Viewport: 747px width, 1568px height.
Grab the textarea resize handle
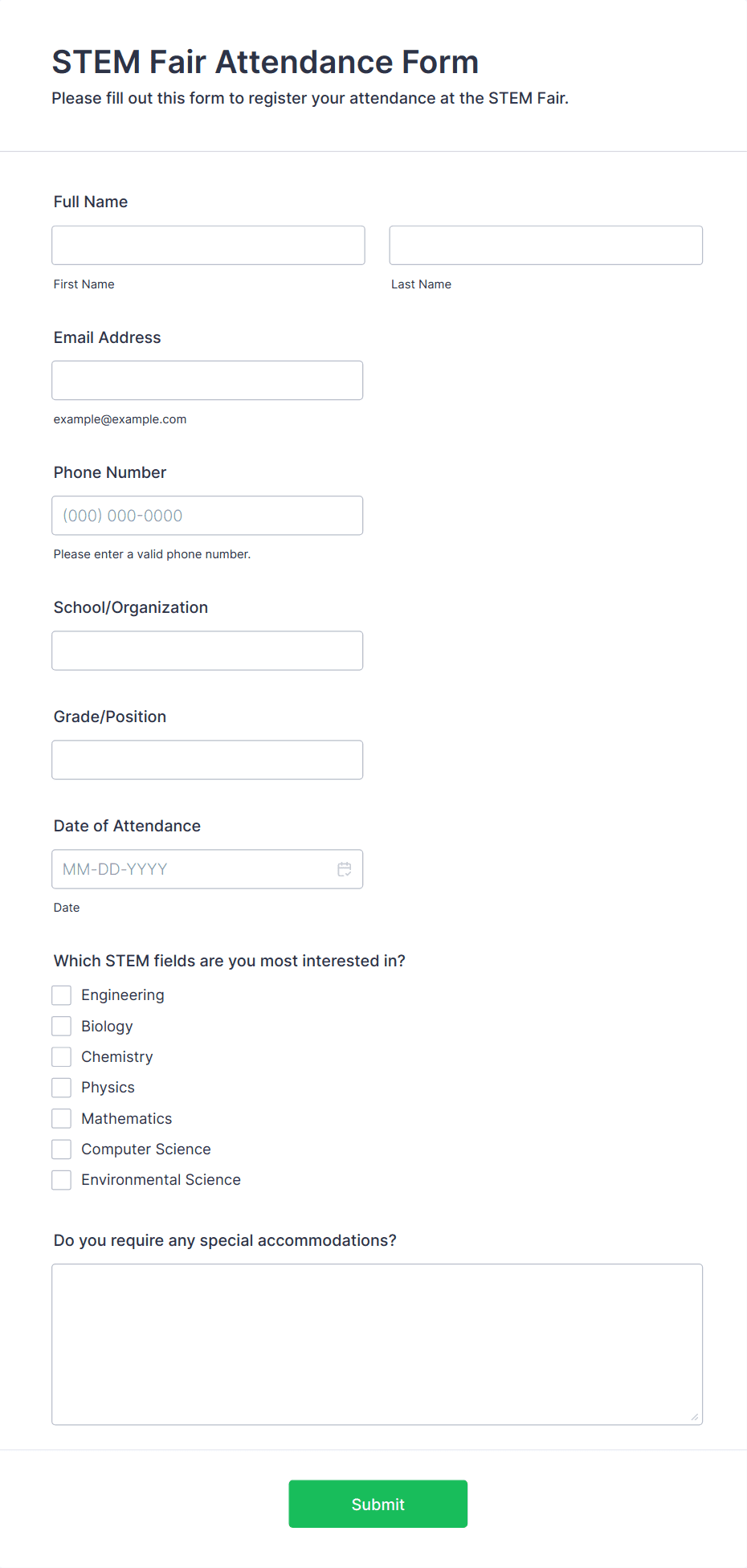(x=695, y=1417)
